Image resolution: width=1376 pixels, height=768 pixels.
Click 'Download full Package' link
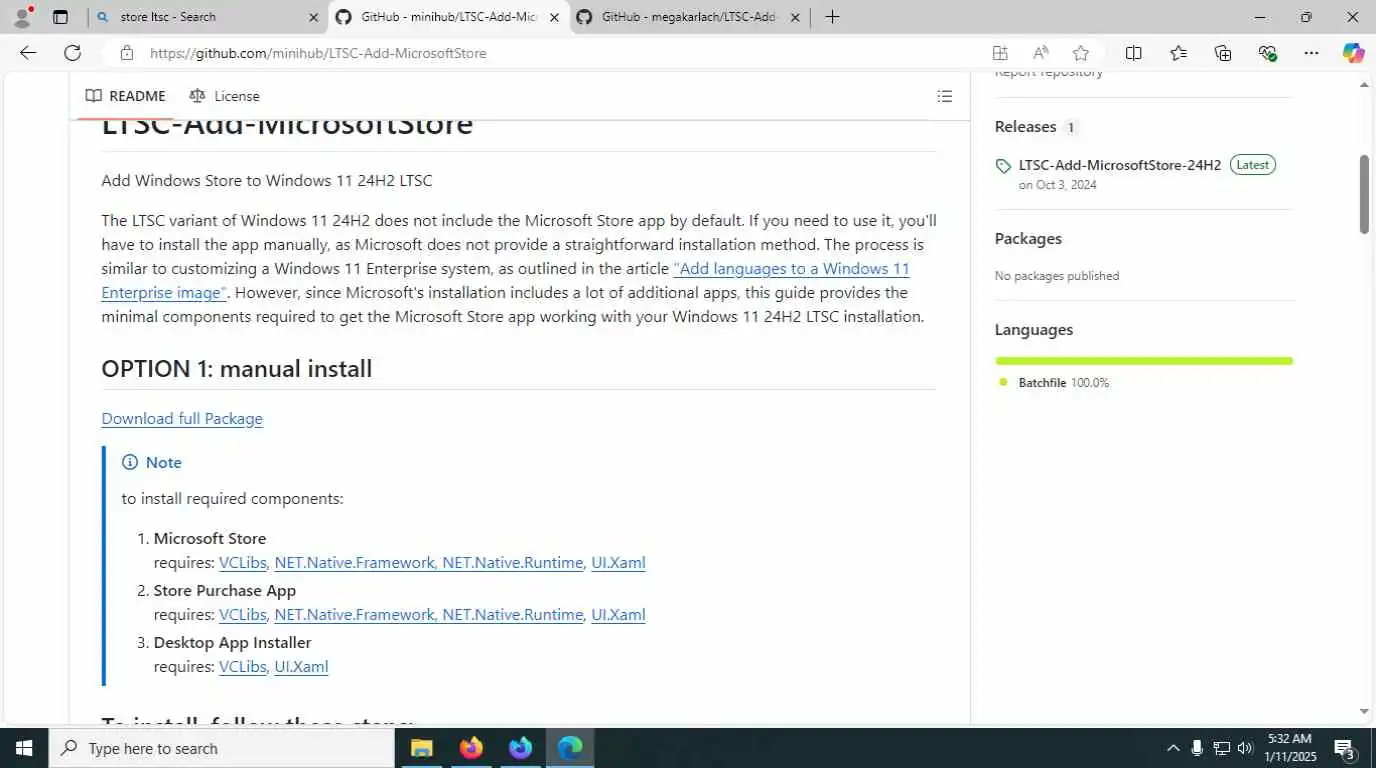click(182, 418)
